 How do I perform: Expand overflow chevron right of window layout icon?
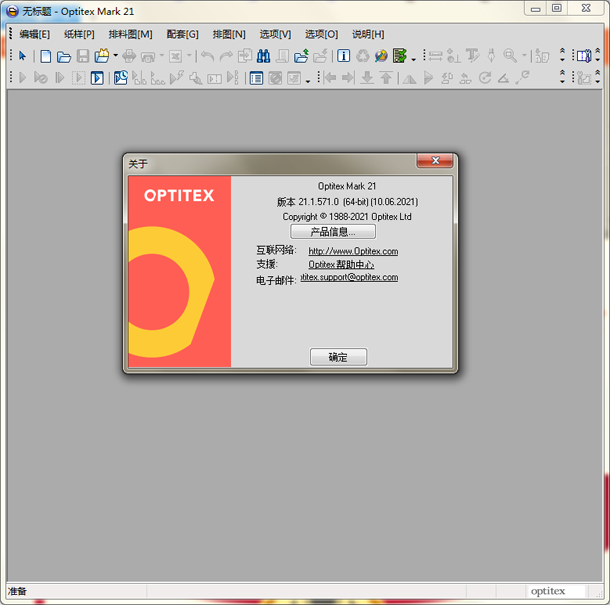[598, 55]
